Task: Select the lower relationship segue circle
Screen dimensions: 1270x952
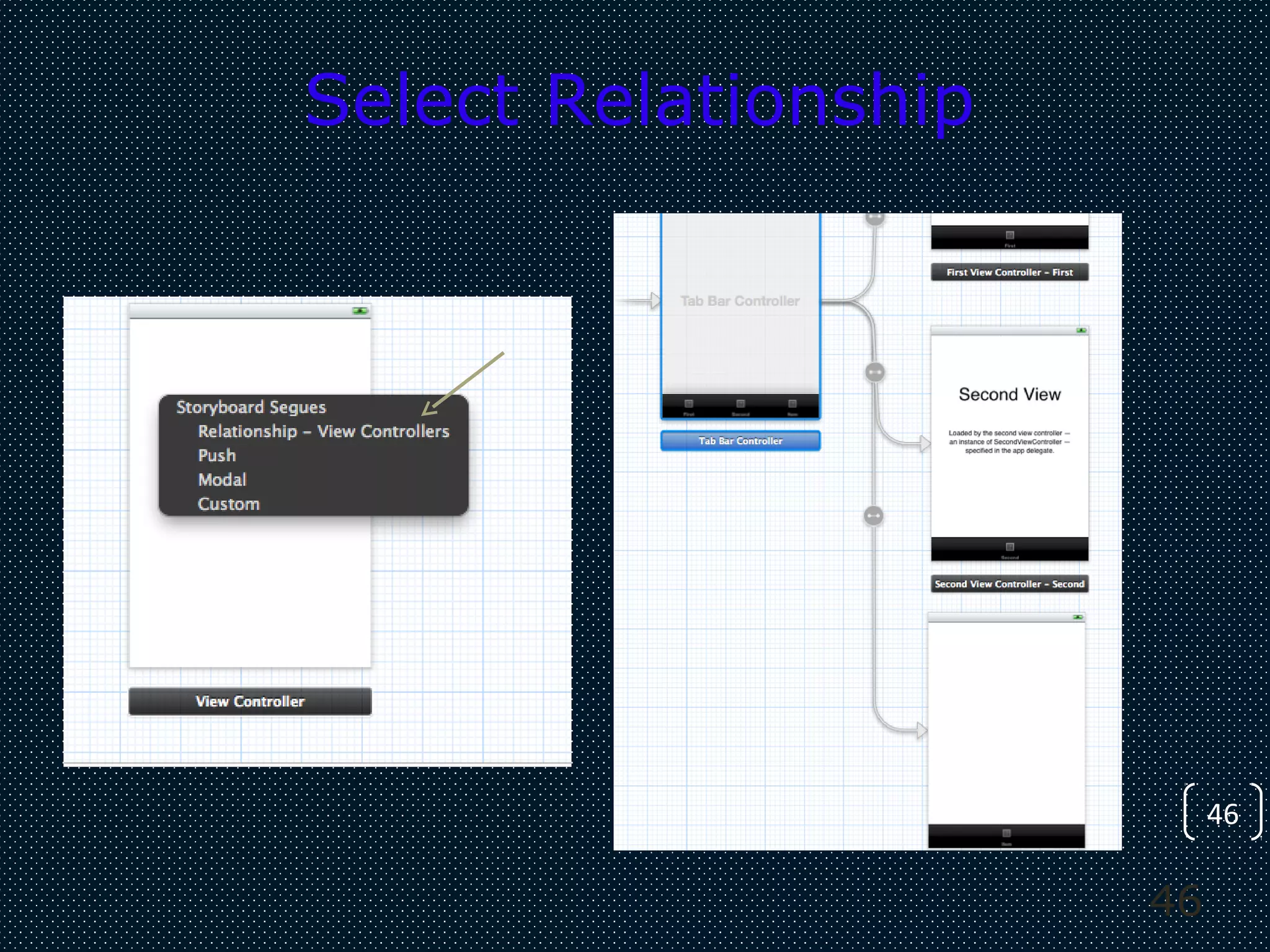Action: click(x=873, y=516)
